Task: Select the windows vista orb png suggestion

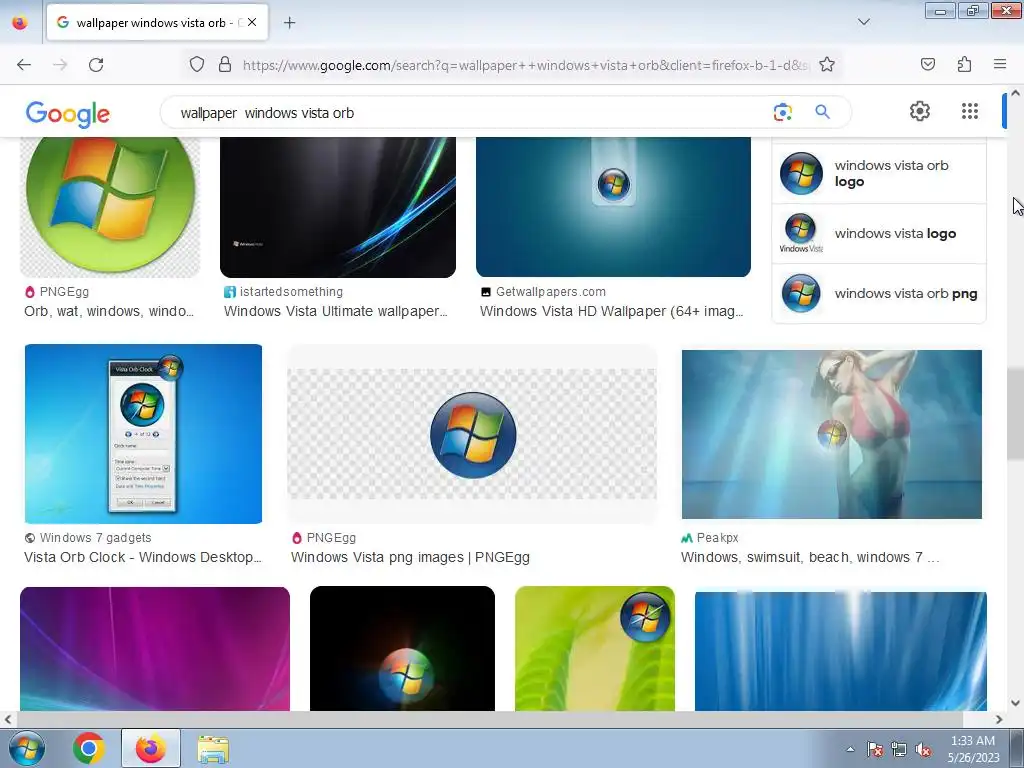Action: pyautogui.click(x=879, y=293)
